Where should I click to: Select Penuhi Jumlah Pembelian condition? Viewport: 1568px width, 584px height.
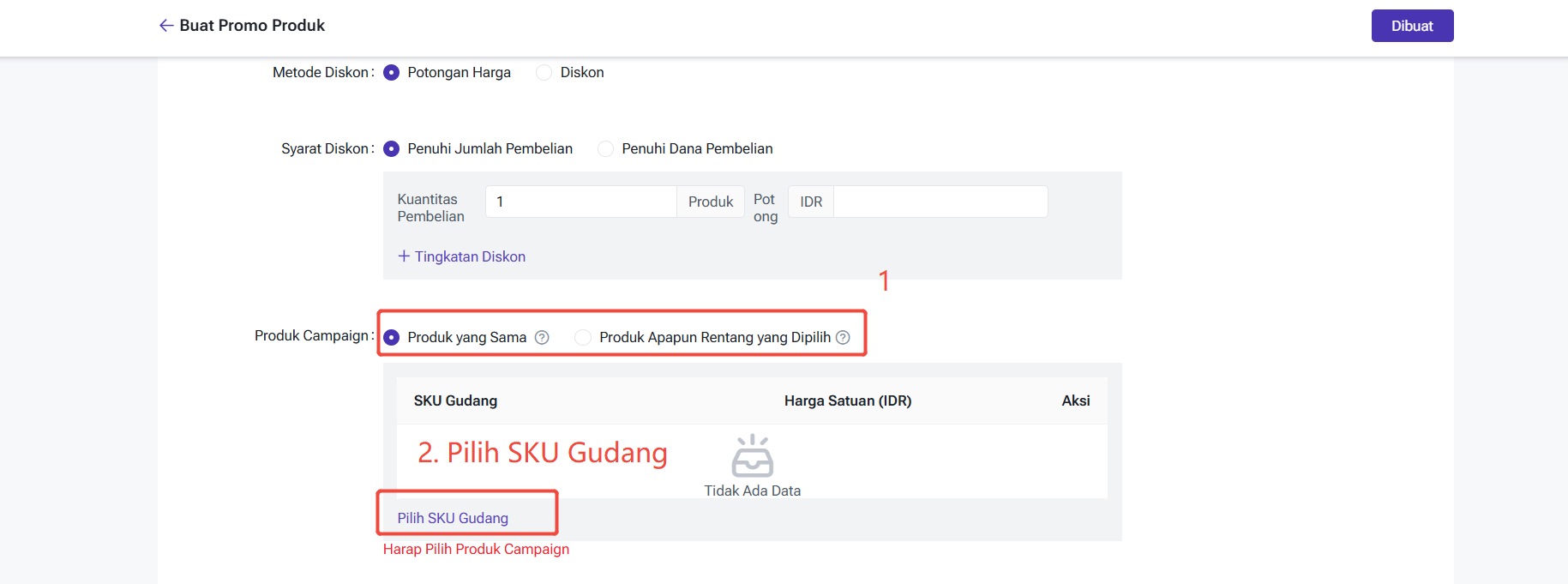tap(392, 149)
